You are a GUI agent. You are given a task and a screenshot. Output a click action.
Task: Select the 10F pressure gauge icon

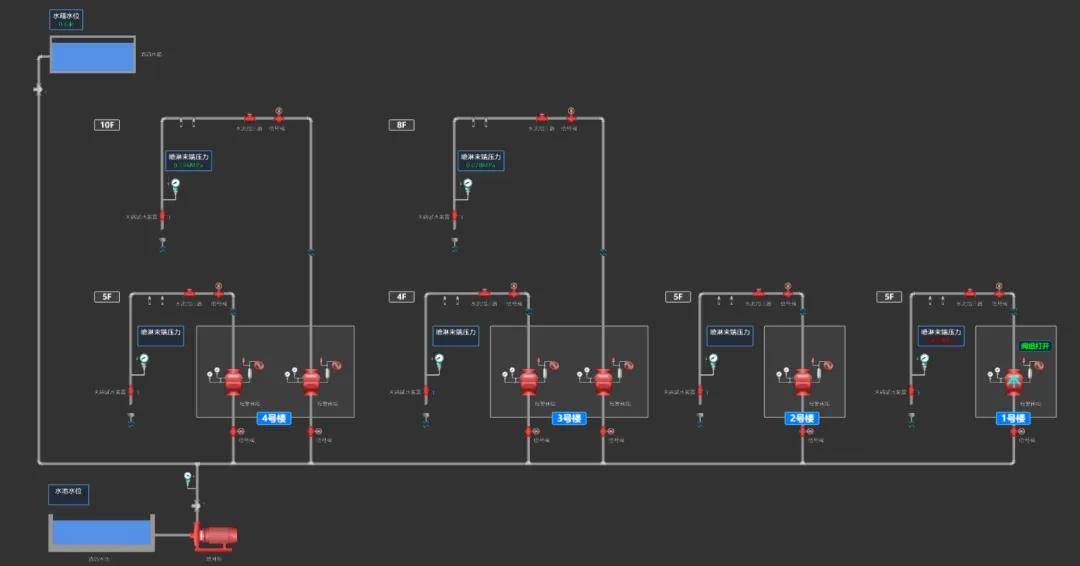[x=175, y=183]
